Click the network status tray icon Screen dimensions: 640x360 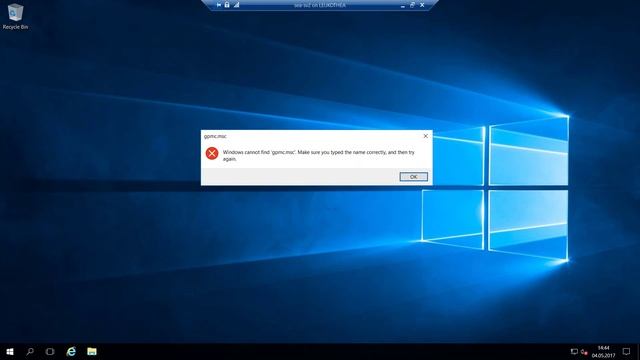click(x=574, y=351)
